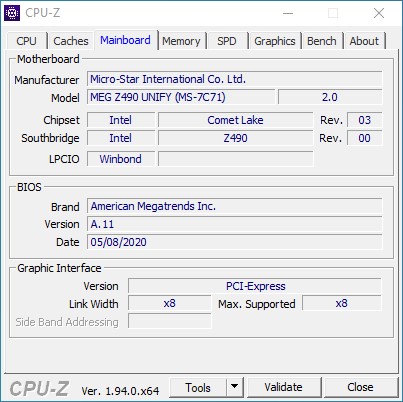Click the empty Side Band Addressing field
This screenshot has height=402, width=403.
click(170, 321)
